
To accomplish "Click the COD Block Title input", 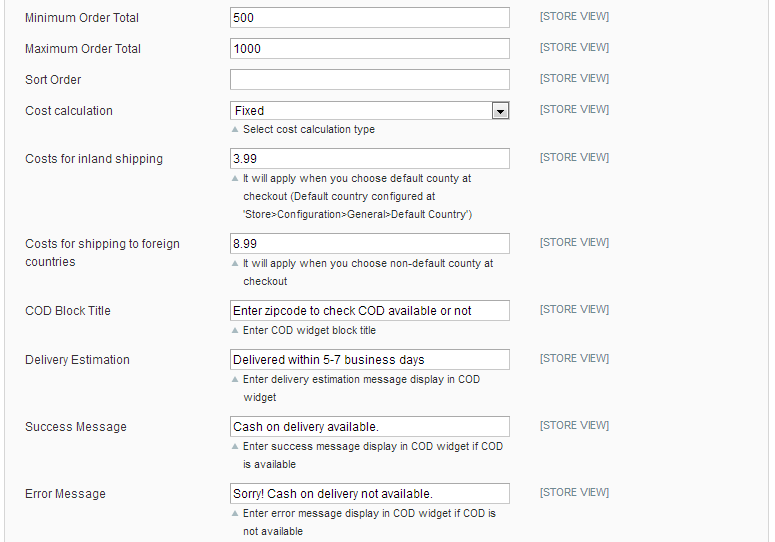I will 369,311.
